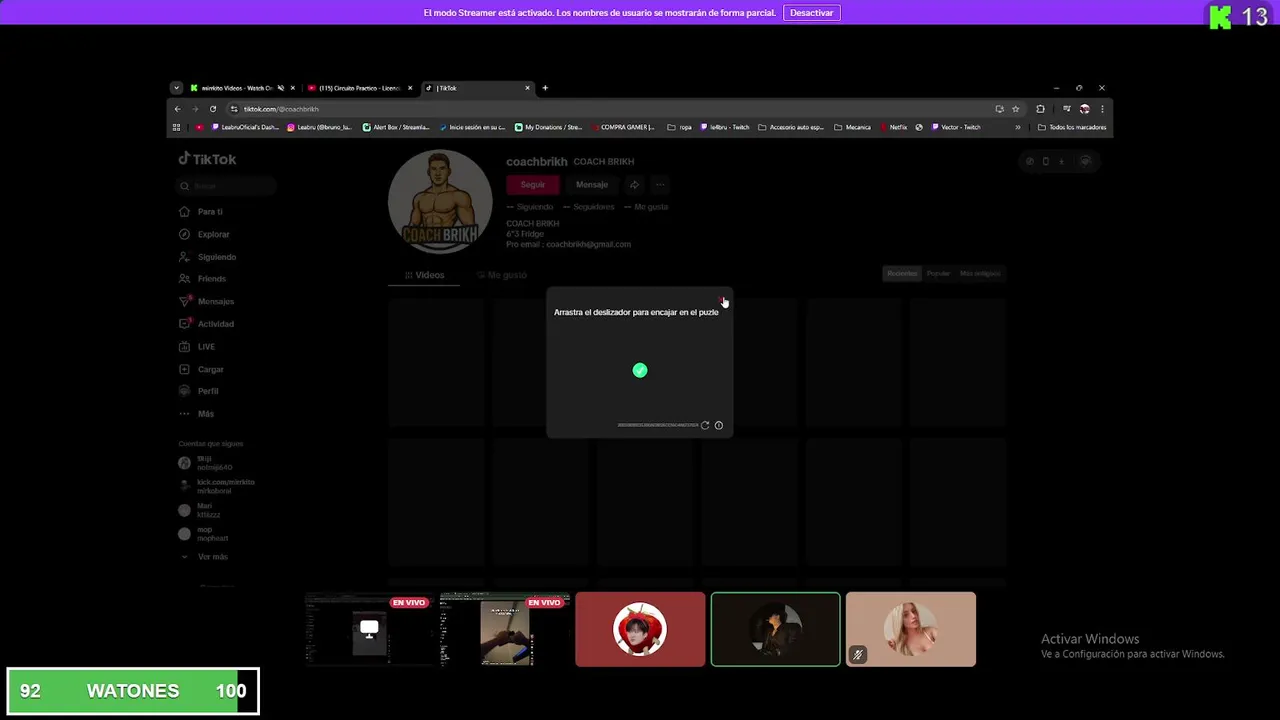
Task: Switch to the Videos tab
Action: click(x=424, y=275)
